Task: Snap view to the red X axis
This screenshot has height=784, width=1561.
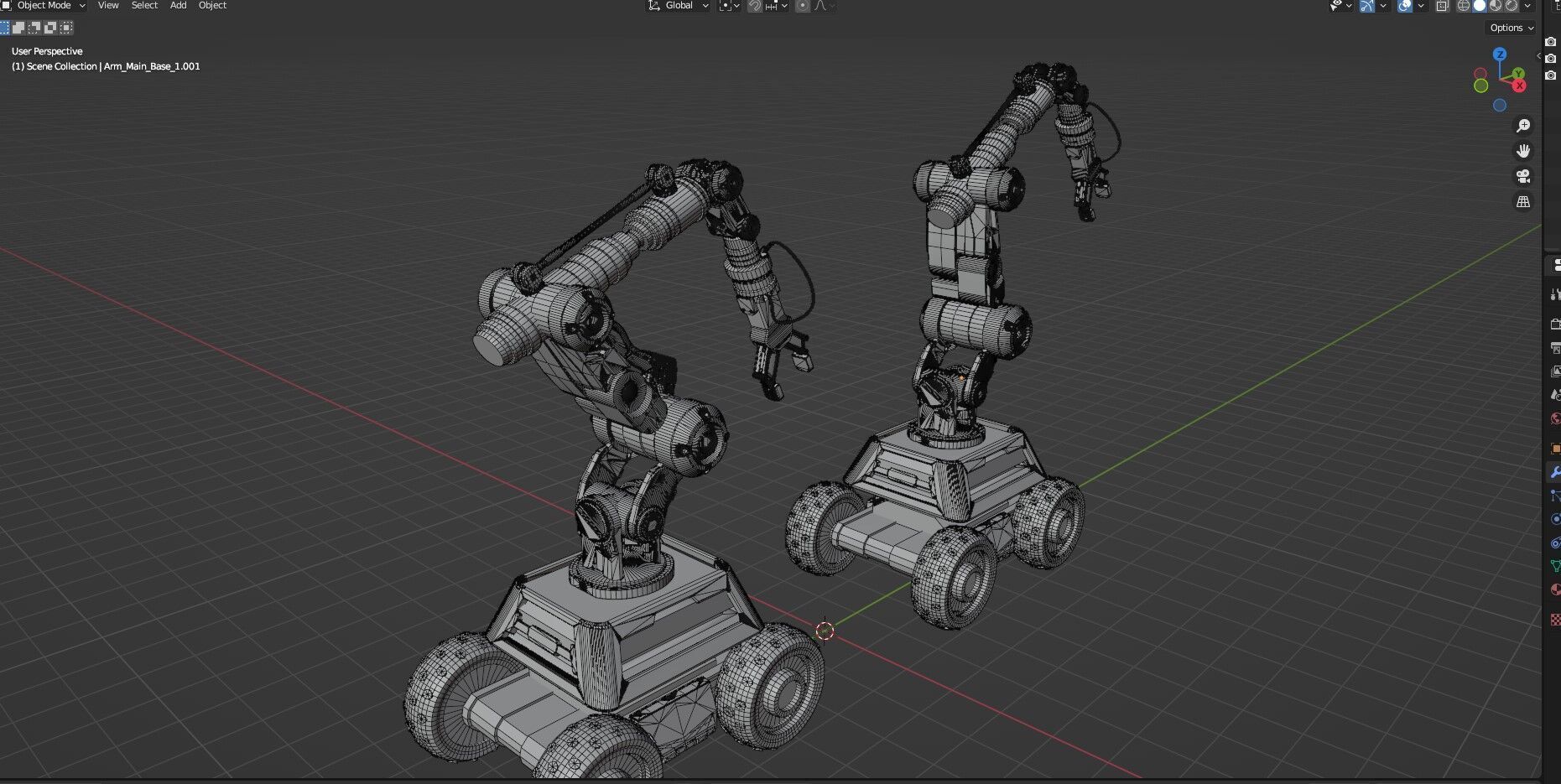Action: pos(1519,86)
